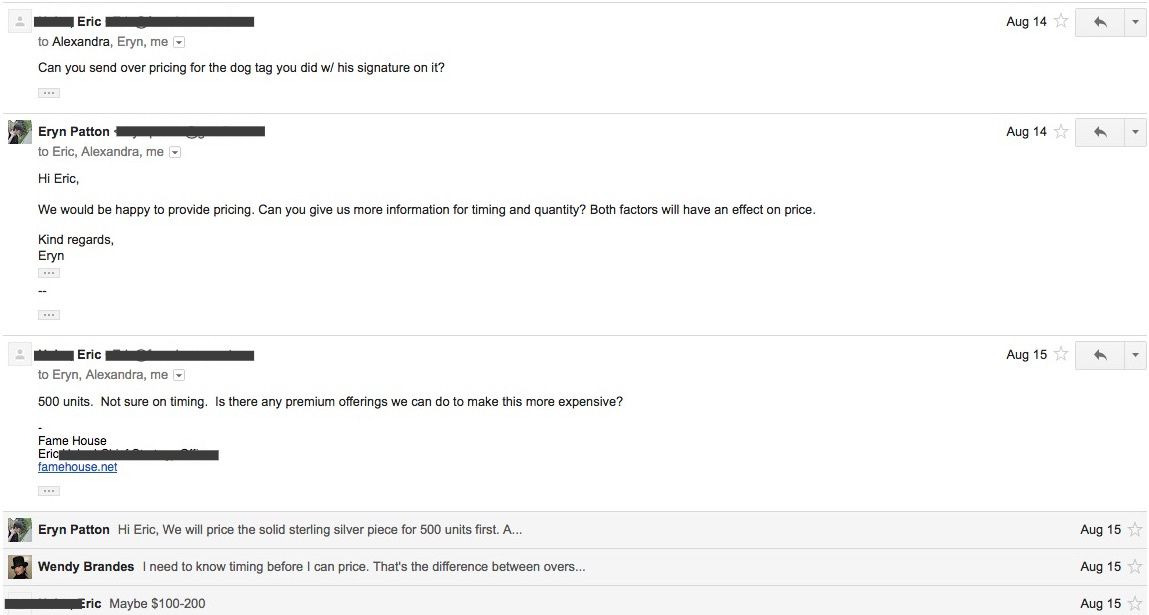The height and width of the screenshot is (615, 1149).
Task: Open the famehouse.net link
Action: point(77,467)
